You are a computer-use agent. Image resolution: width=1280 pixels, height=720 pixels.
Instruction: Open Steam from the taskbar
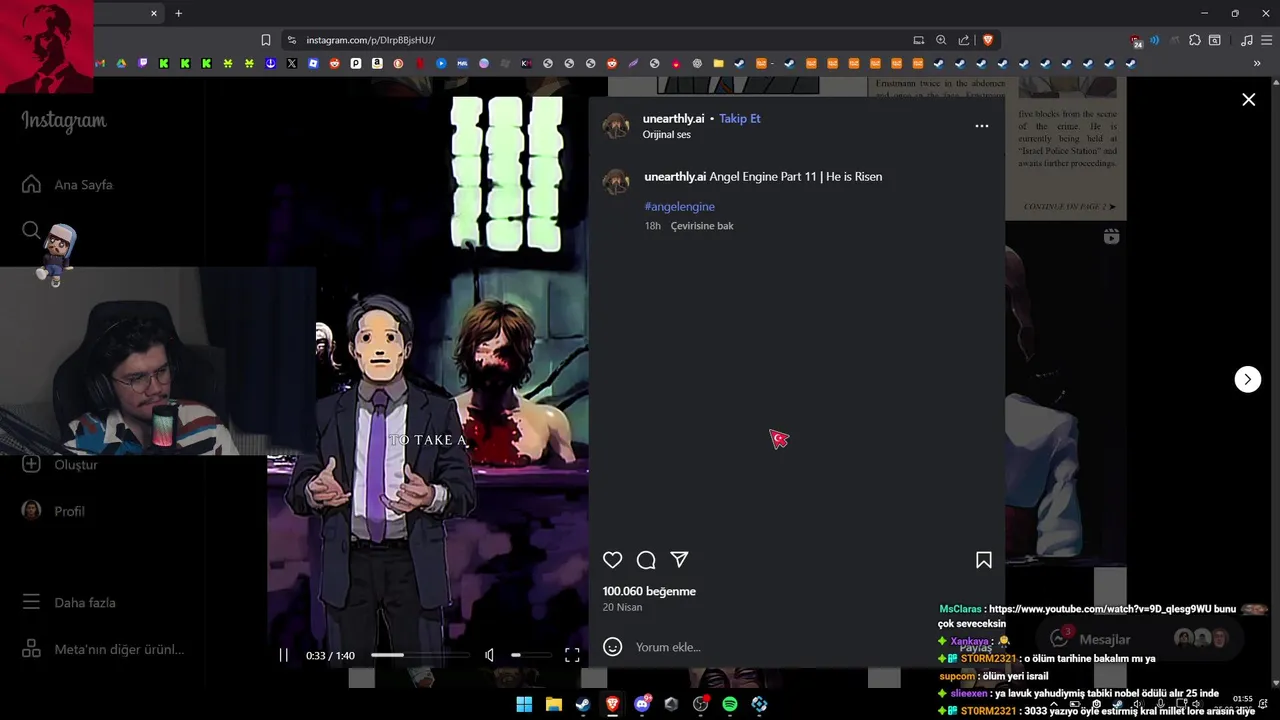pyautogui.click(x=582, y=704)
